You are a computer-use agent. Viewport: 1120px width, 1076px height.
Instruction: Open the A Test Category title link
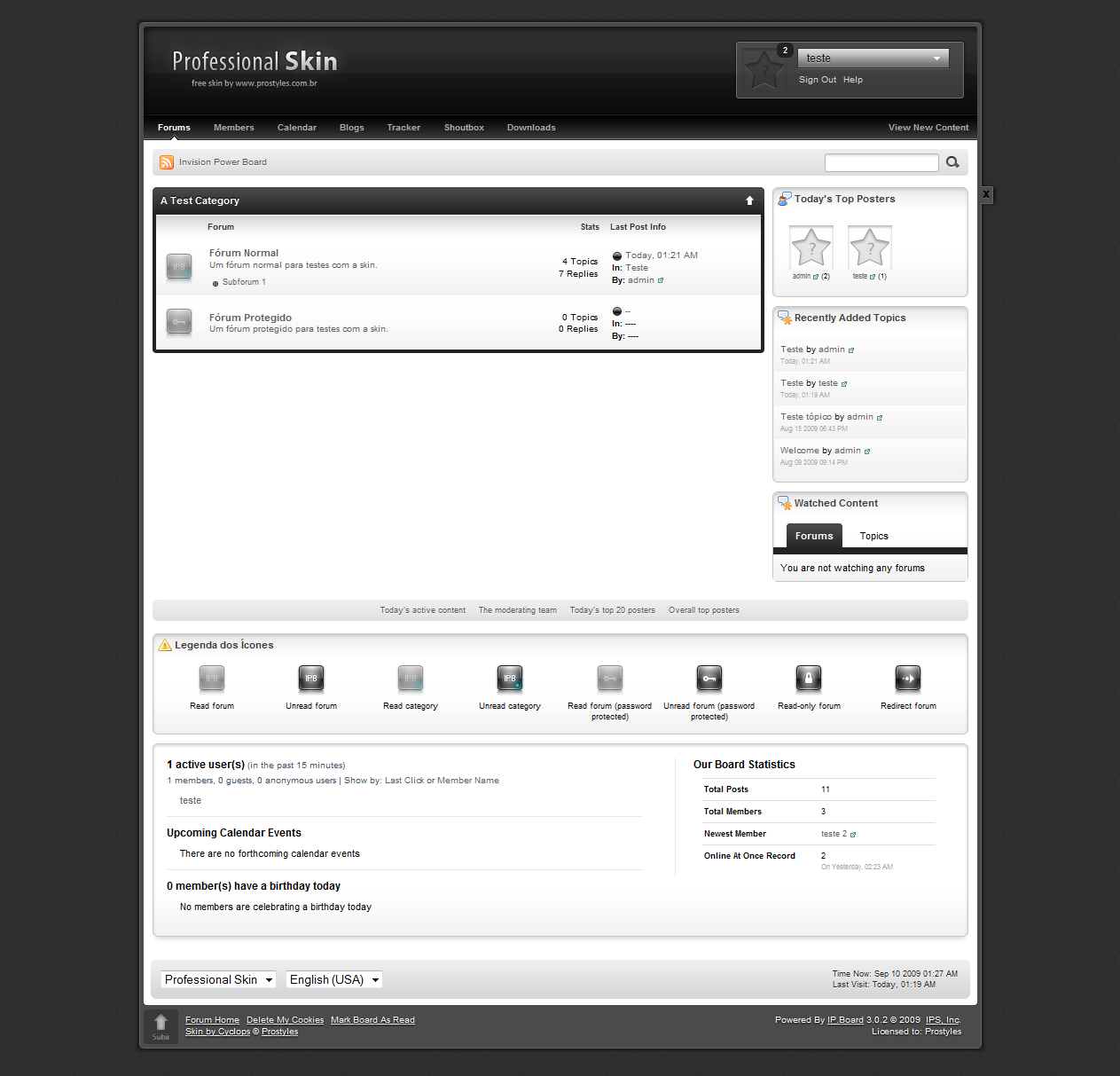tap(200, 200)
